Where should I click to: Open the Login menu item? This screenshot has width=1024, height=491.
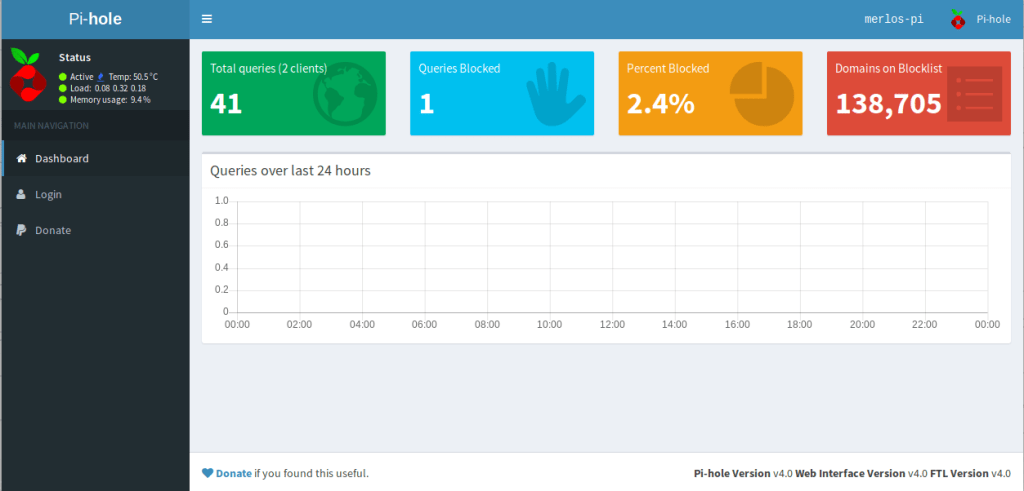pyautogui.click(x=95, y=194)
